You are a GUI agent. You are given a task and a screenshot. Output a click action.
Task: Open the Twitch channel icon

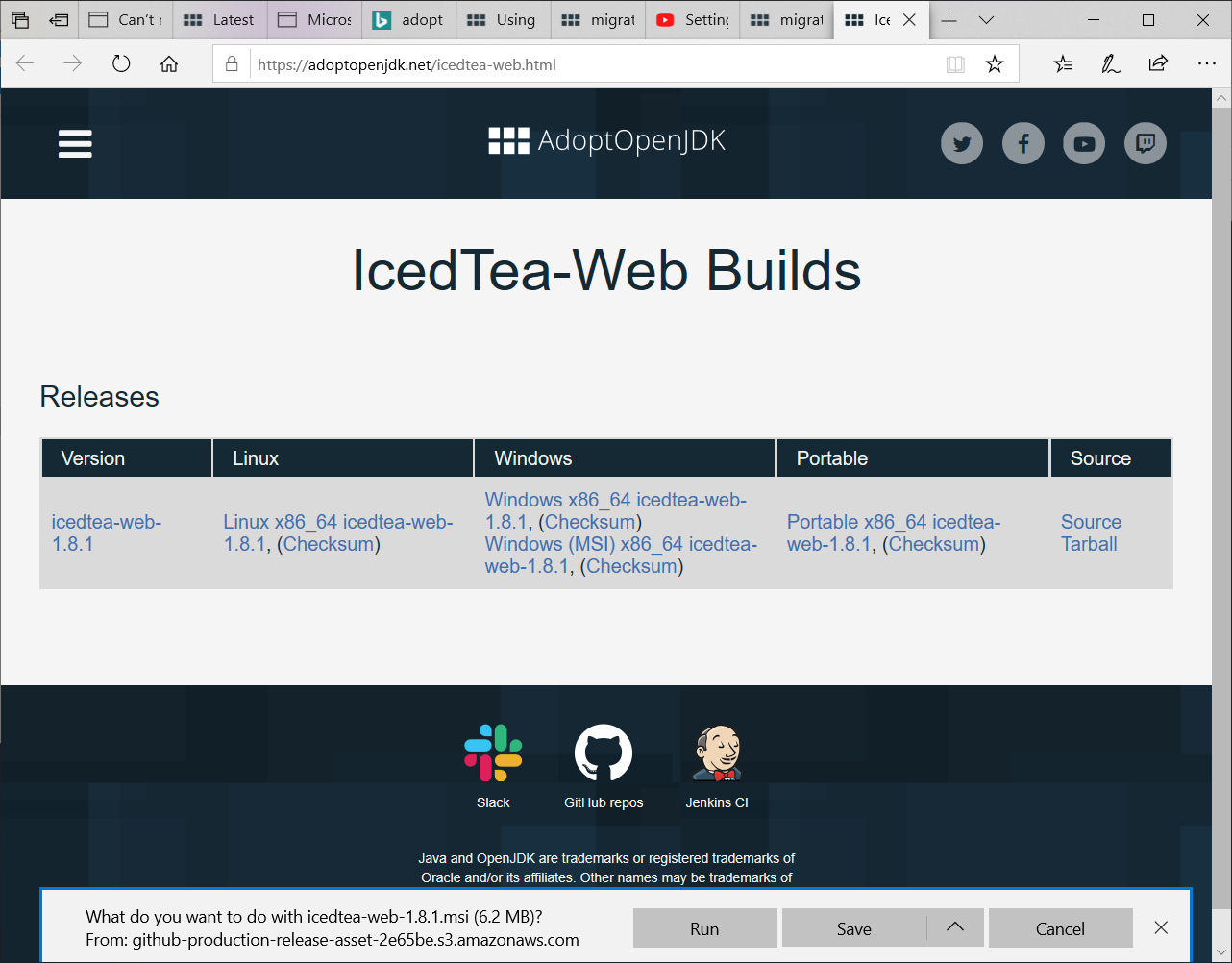pyautogui.click(x=1146, y=144)
